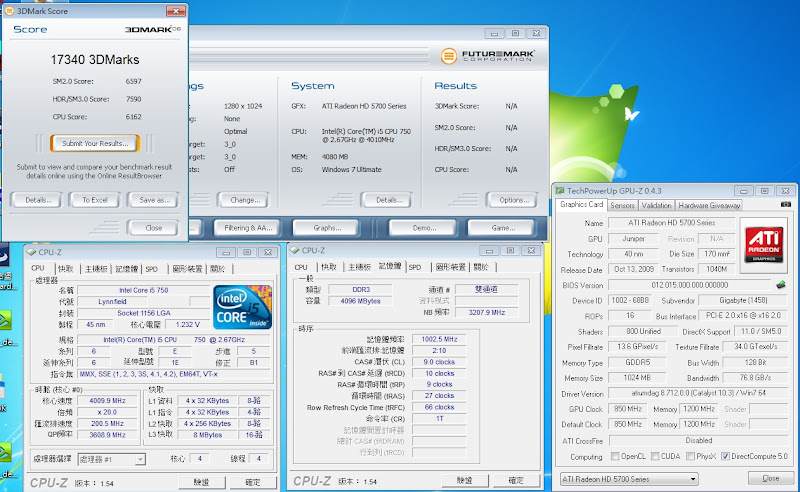Click the 3DMark Score window title icon
800x492 pixels.
point(9,11)
